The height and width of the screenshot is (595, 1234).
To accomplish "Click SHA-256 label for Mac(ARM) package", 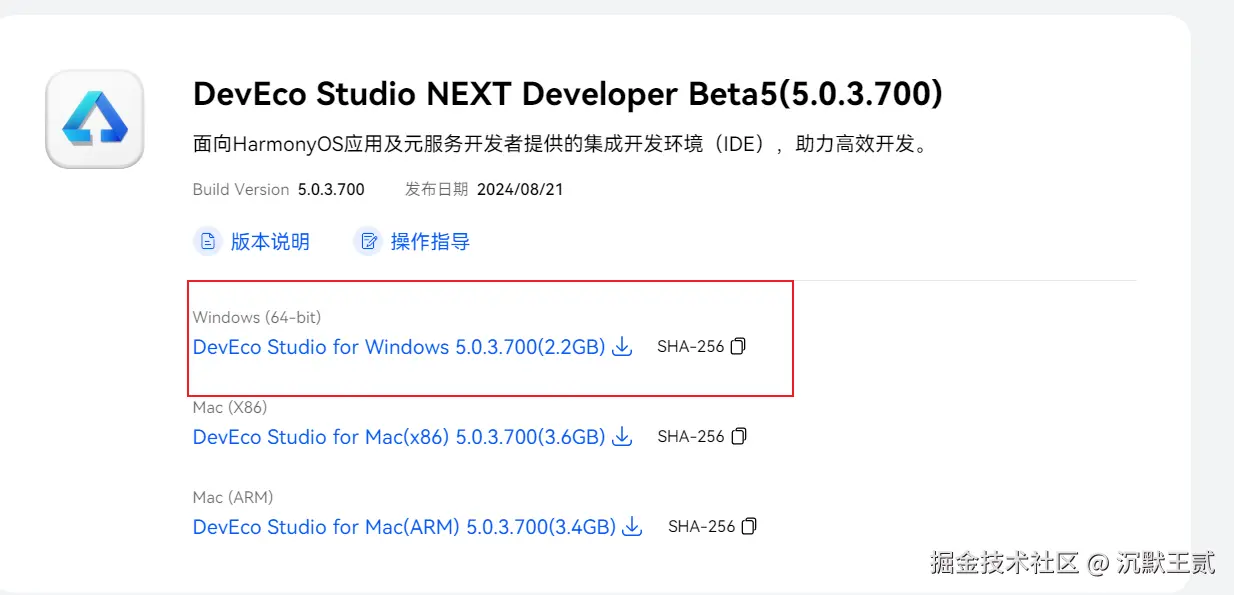I will [x=701, y=527].
